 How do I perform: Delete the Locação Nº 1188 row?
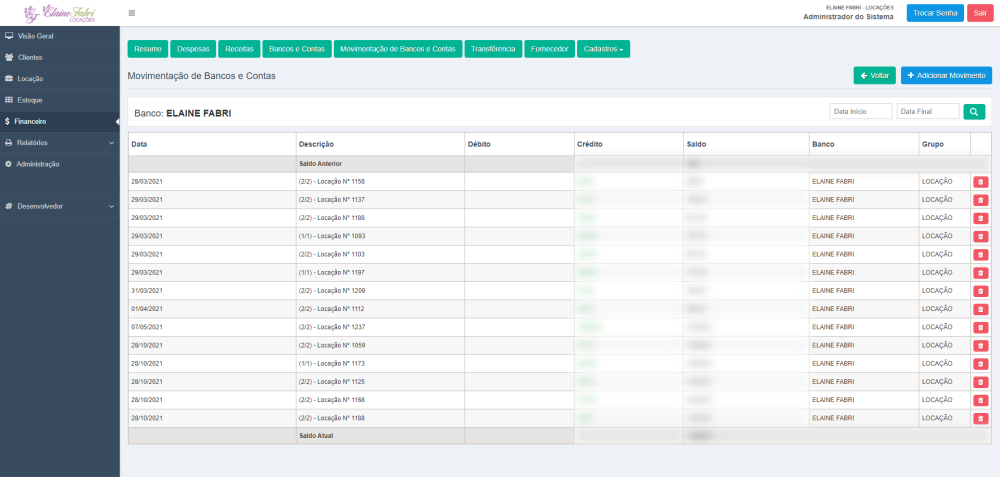980,419
